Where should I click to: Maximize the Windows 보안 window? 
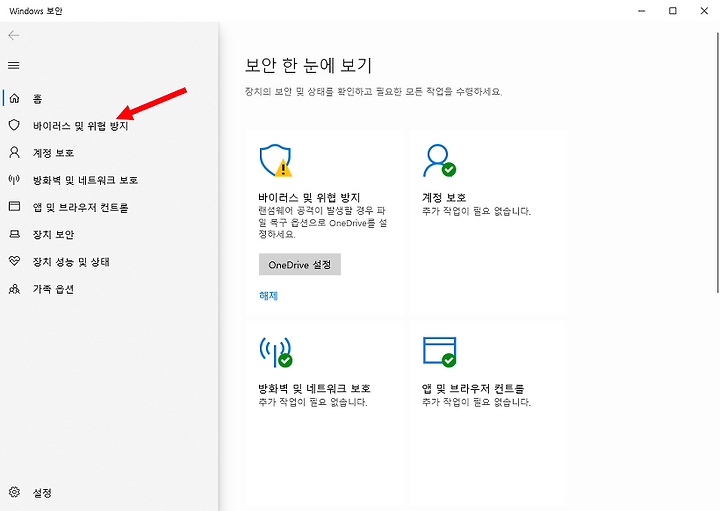[673, 11]
